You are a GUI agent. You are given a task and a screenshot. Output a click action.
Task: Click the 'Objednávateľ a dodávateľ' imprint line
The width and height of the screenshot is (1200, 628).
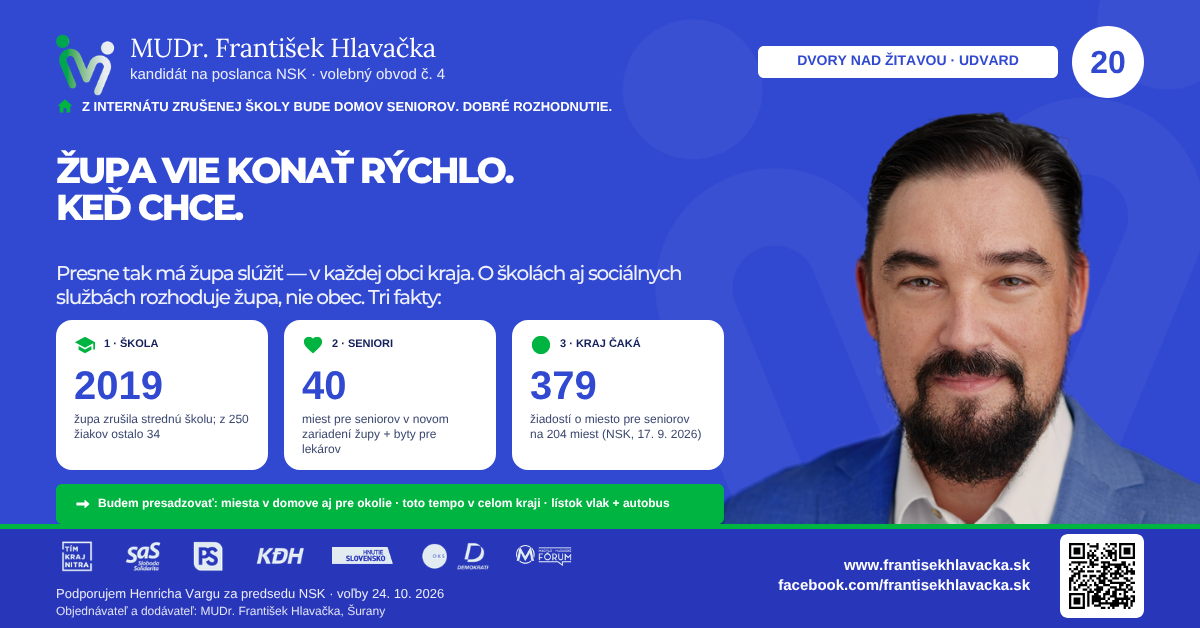point(220,611)
